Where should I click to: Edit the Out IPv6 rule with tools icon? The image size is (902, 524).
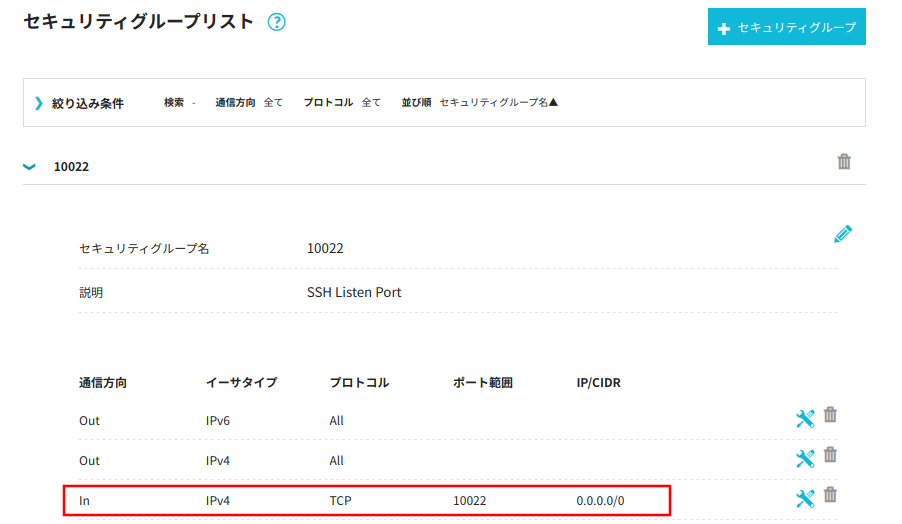pyautogui.click(x=805, y=419)
